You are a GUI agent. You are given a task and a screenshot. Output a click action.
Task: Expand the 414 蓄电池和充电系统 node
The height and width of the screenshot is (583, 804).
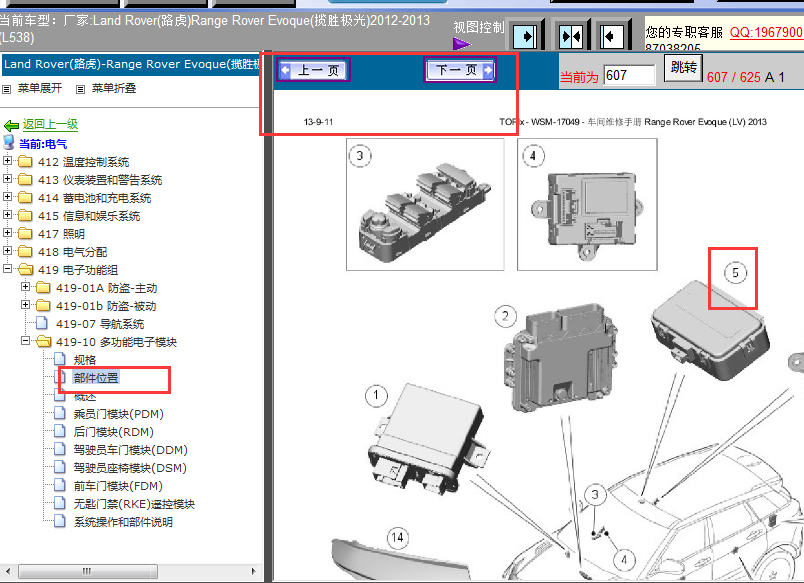(x=7, y=196)
